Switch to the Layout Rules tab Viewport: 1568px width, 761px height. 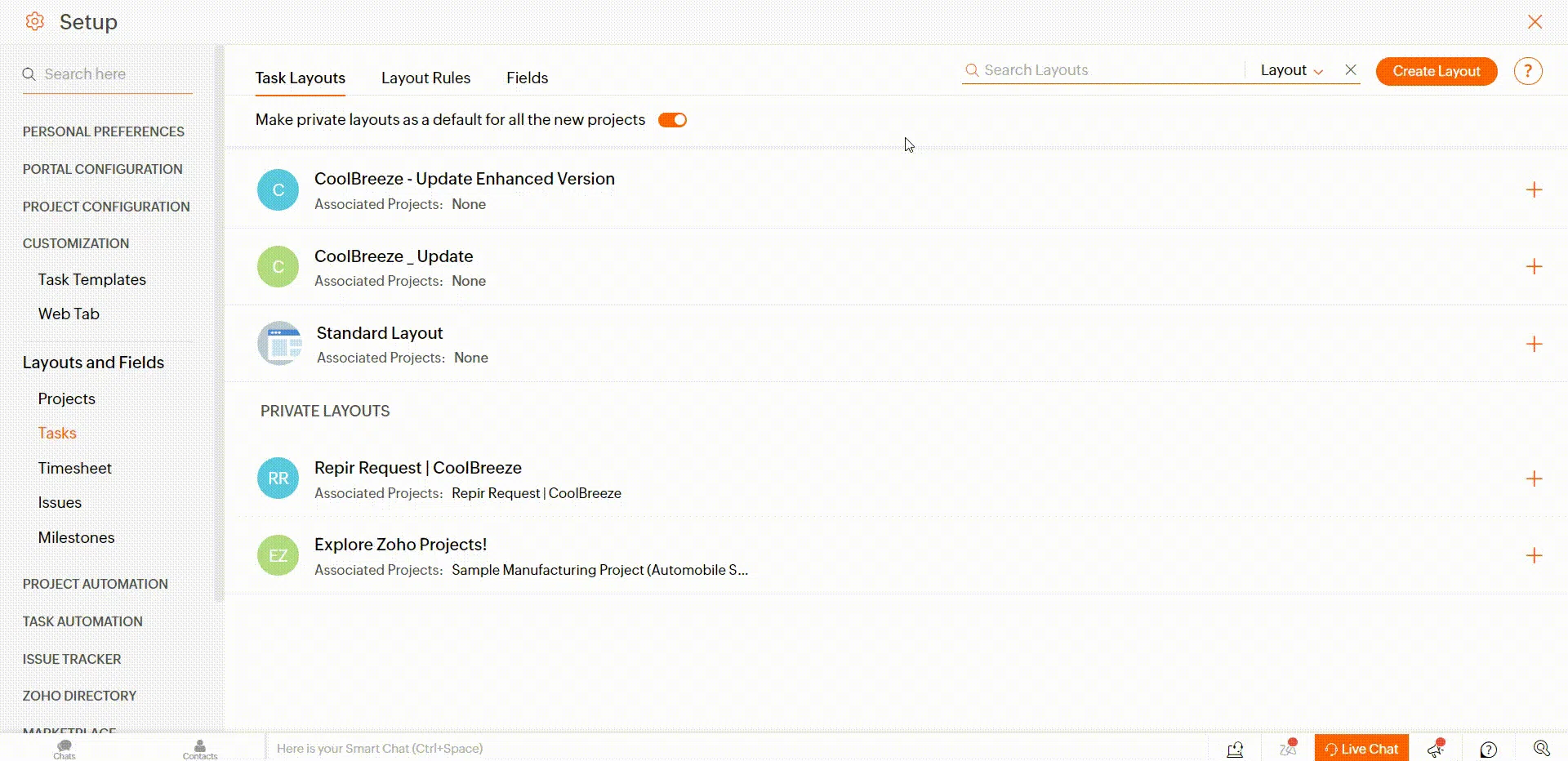point(425,78)
